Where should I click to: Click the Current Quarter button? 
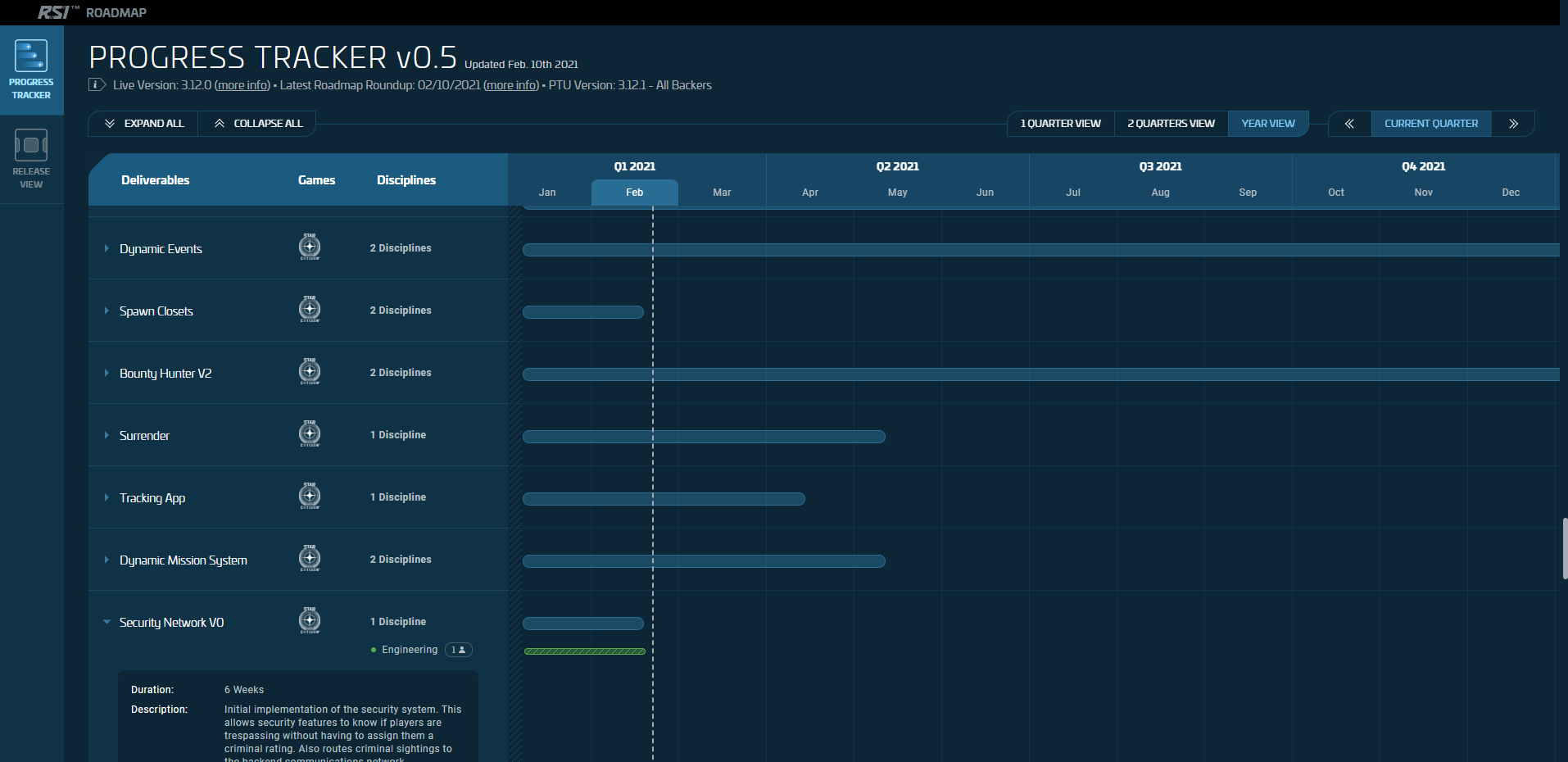tap(1430, 124)
